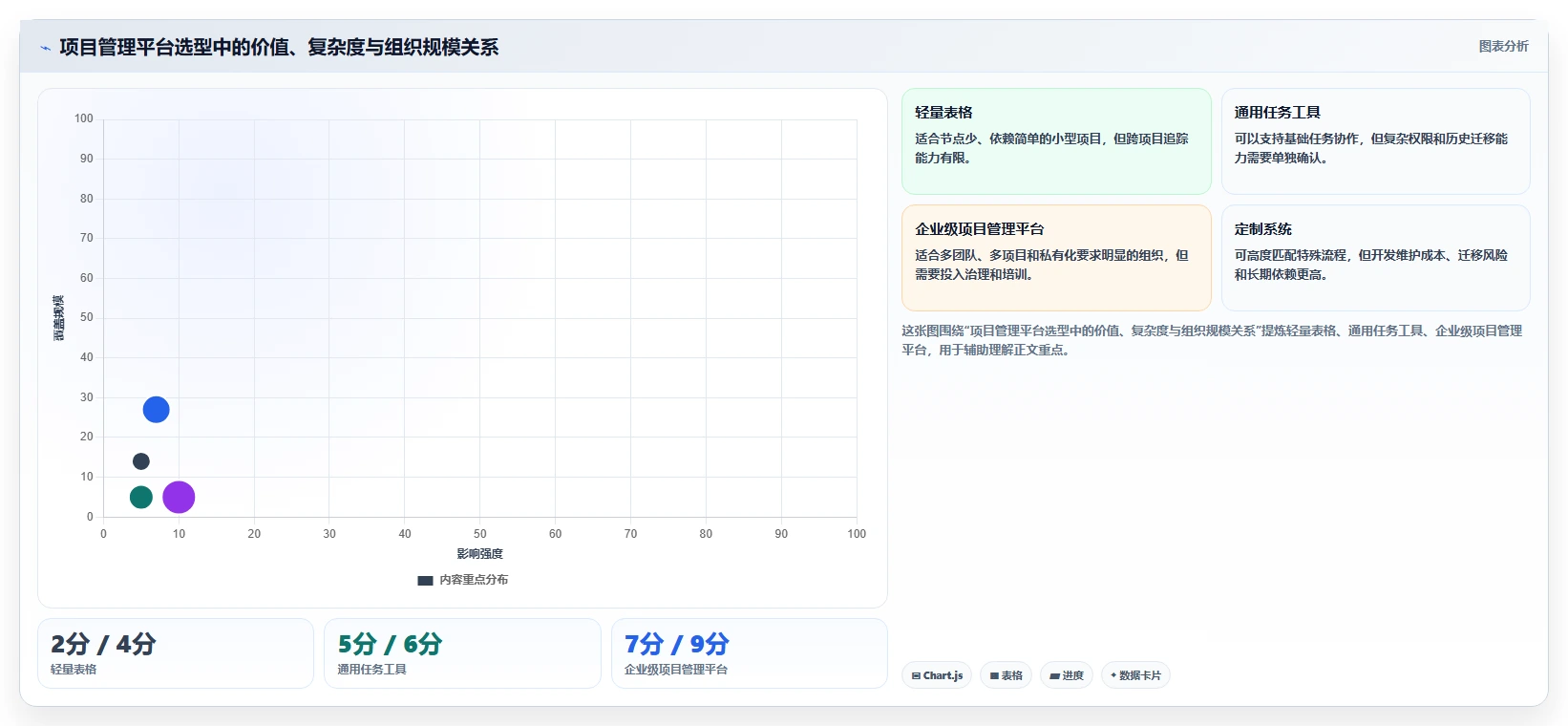This screenshot has height=726, width=1568.
Task: Click the 影响强度 x-axis label
Action: click(x=479, y=554)
